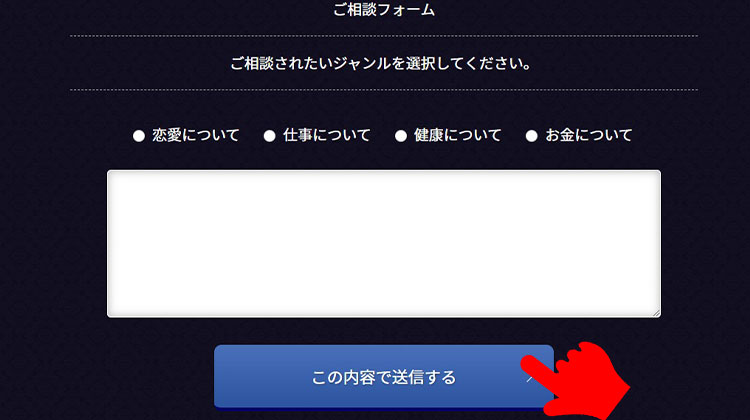Click the 健康について label text

pyautogui.click(x=458, y=135)
